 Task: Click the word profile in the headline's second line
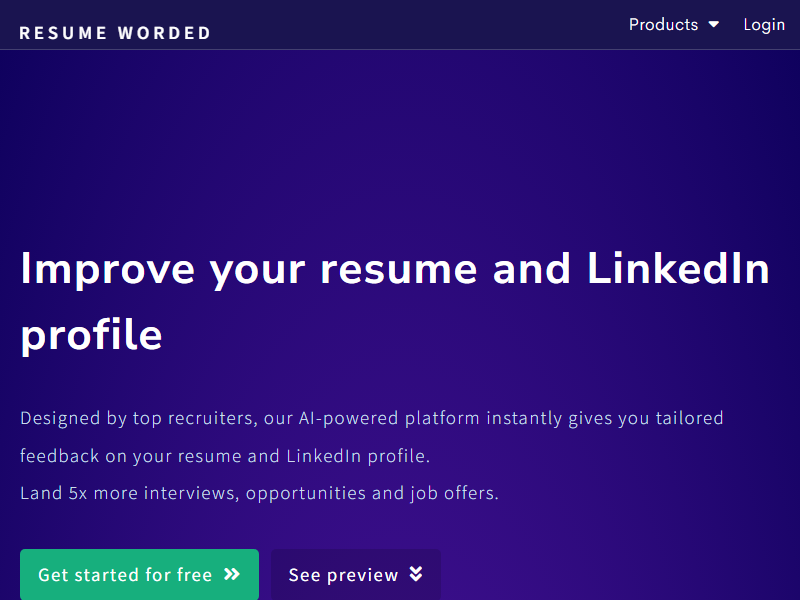(x=91, y=335)
